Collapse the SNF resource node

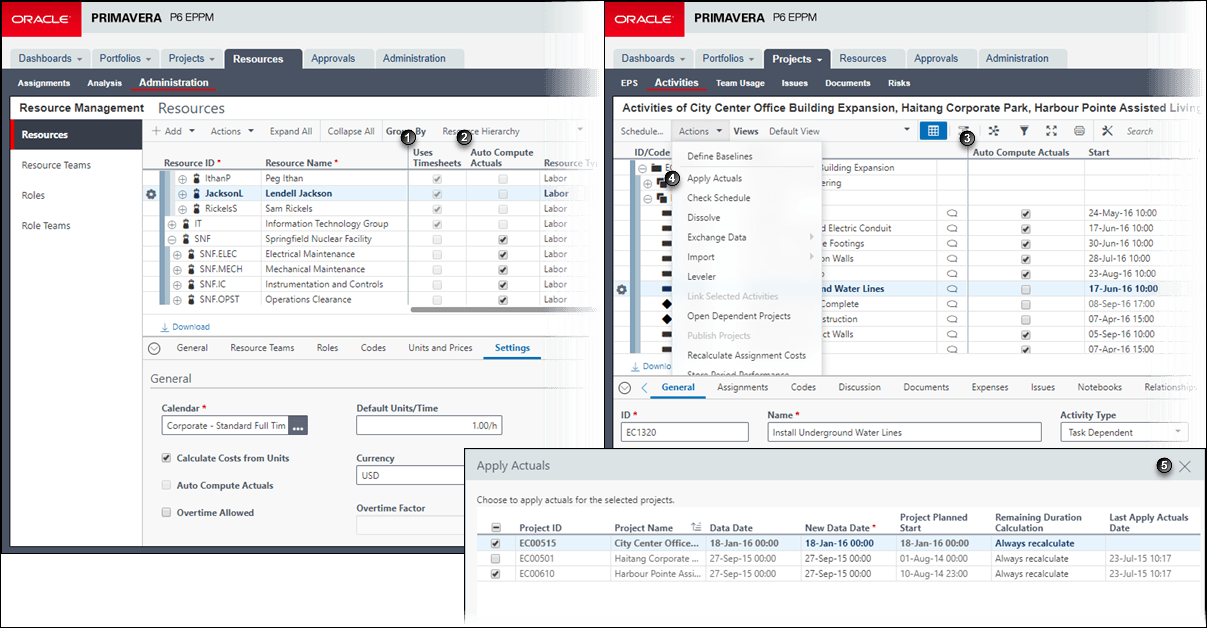173,239
